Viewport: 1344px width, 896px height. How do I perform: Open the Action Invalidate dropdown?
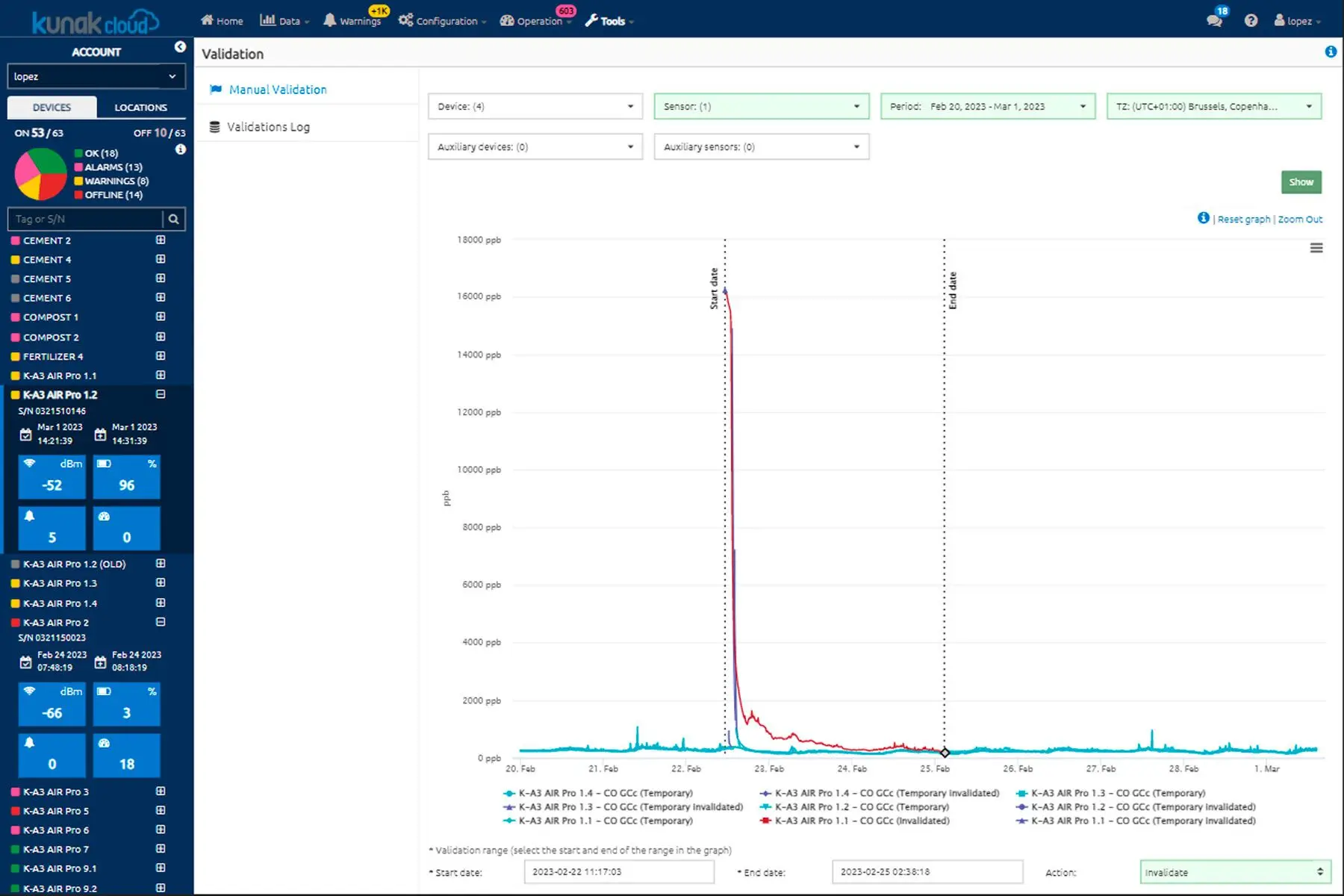click(1235, 872)
